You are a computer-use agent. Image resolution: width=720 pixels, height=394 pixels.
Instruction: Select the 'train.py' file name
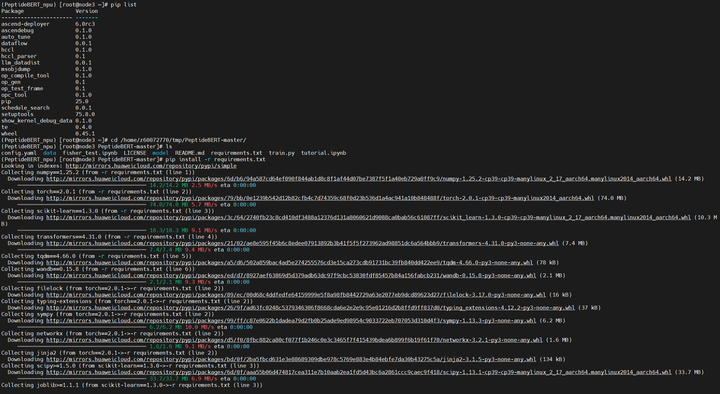coord(282,153)
